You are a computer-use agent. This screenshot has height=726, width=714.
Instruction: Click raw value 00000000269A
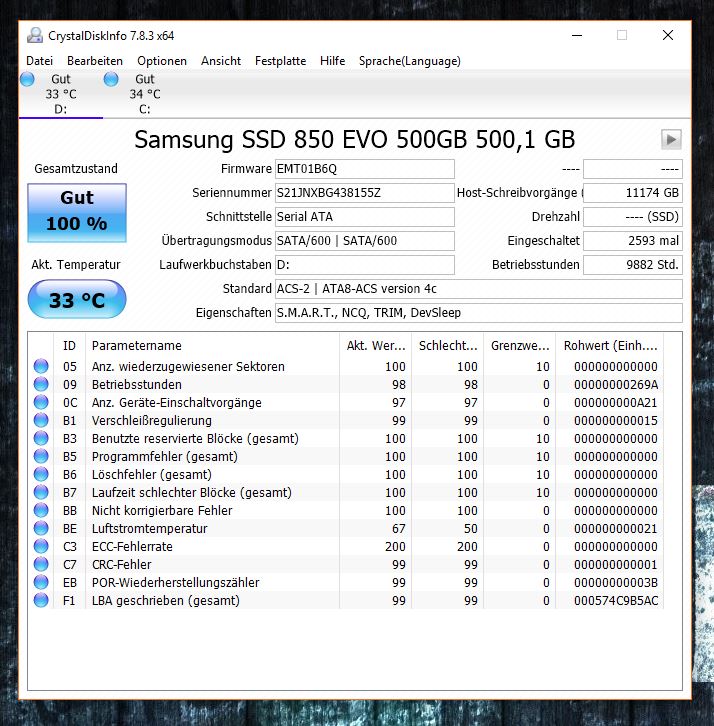(x=616, y=385)
